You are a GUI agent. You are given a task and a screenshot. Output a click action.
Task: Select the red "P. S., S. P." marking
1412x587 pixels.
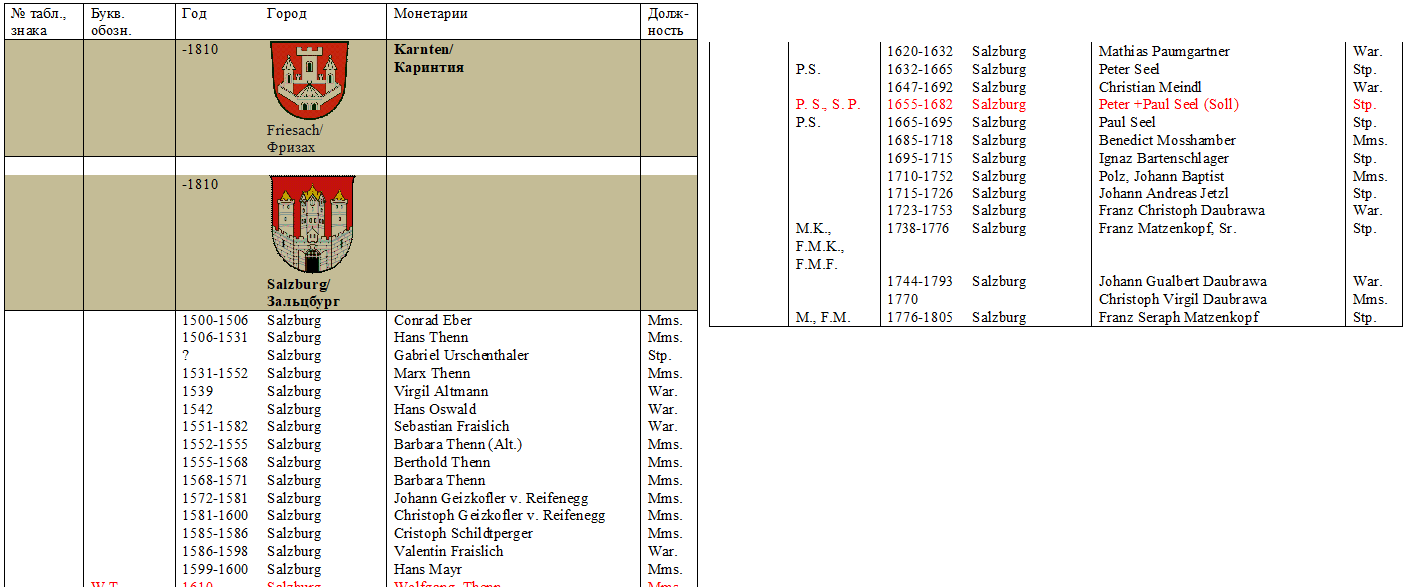pos(828,105)
